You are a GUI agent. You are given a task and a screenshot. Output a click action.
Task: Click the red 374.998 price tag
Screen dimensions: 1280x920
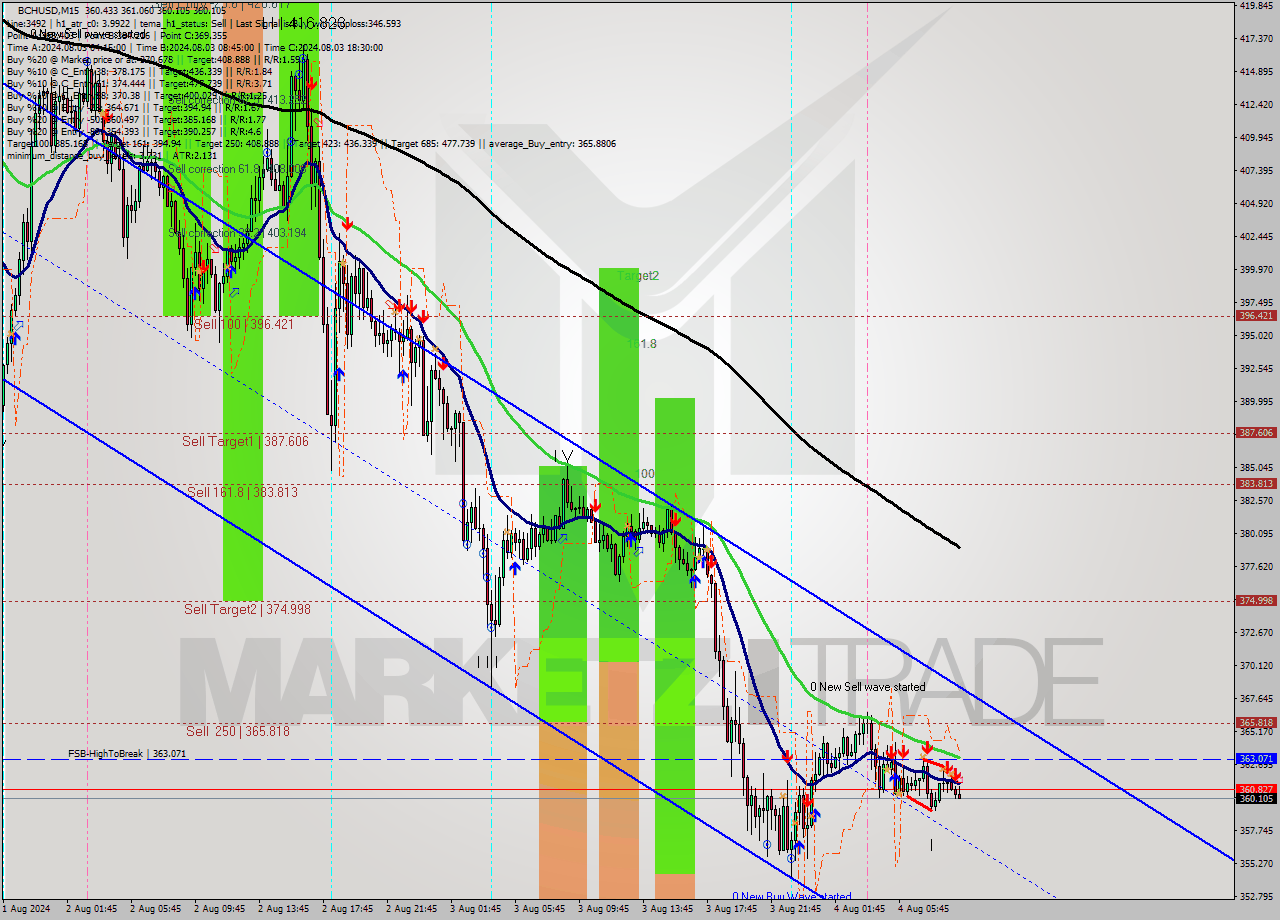(1256, 600)
